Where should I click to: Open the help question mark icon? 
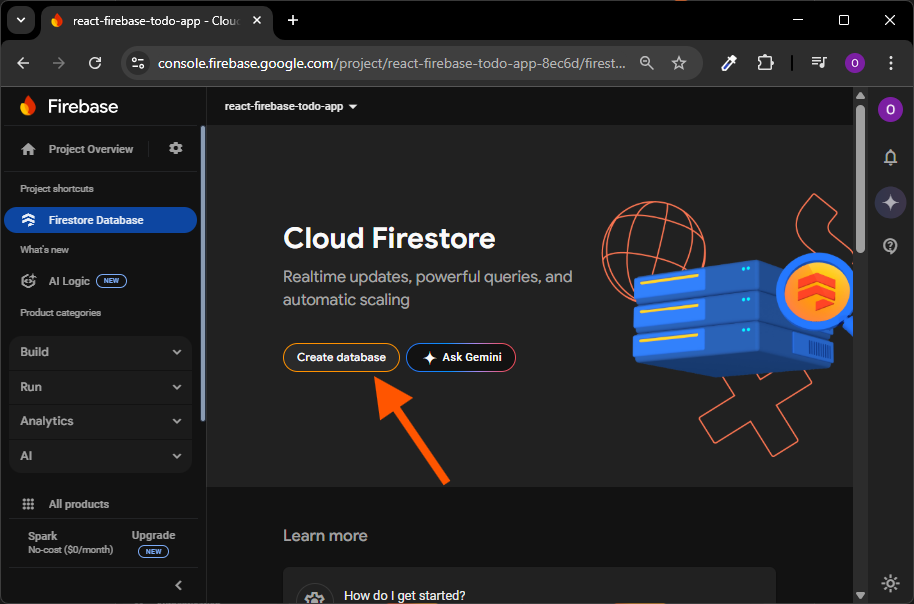[890, 246]
